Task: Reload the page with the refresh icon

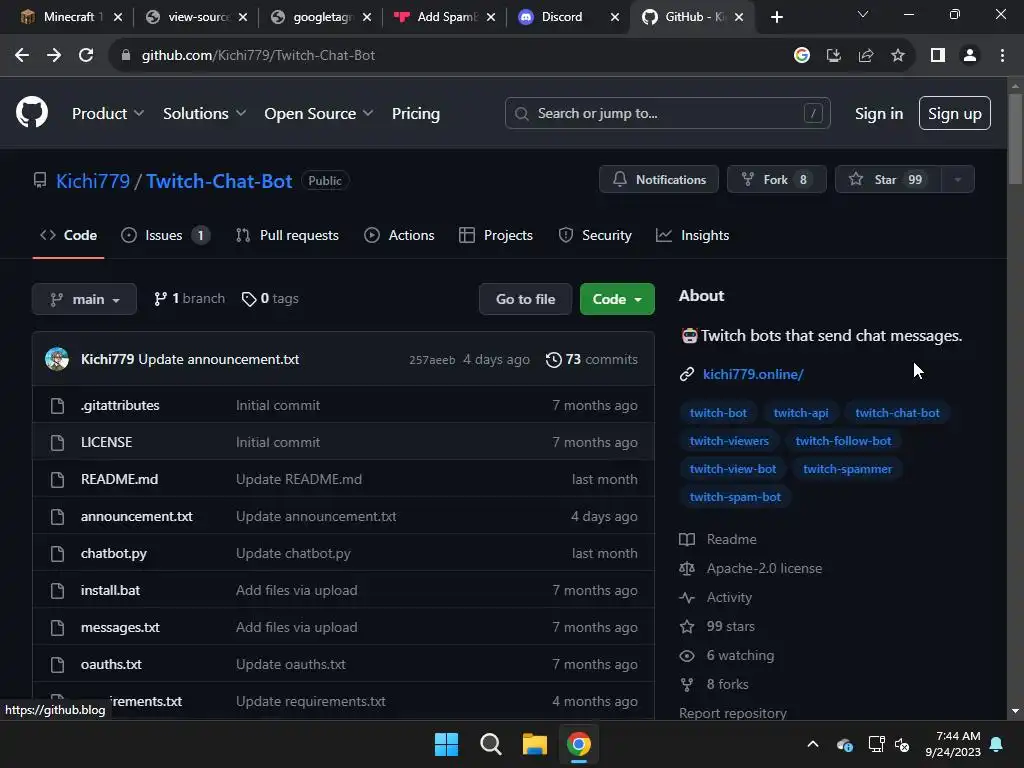Action: 86,56
